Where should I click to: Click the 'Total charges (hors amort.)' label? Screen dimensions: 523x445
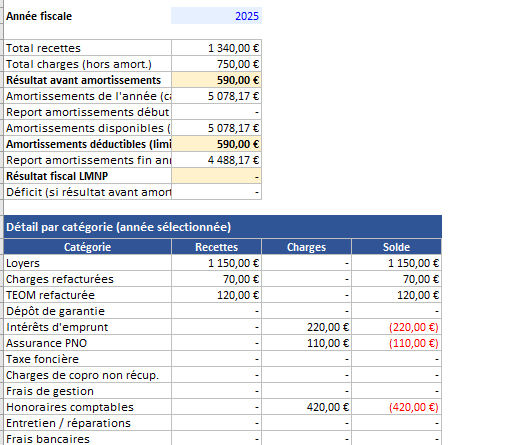tap(88, 64)
